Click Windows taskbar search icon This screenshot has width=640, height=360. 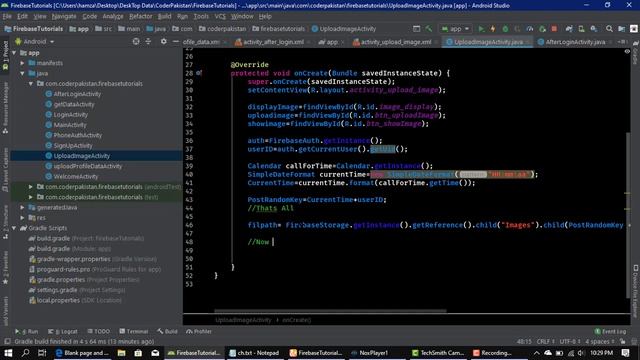25,353
